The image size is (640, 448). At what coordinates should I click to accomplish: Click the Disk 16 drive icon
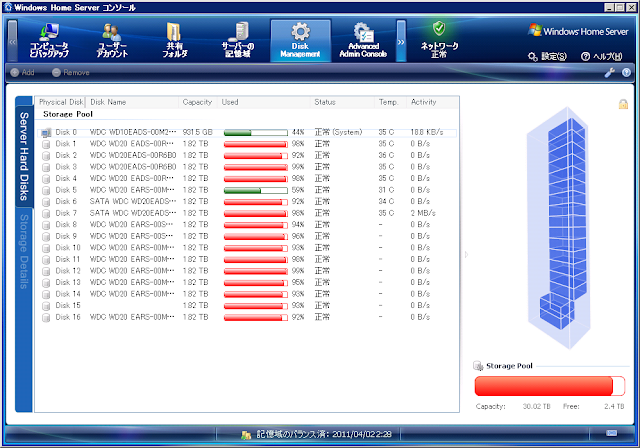pyautogui.click(x=46, y=317)
